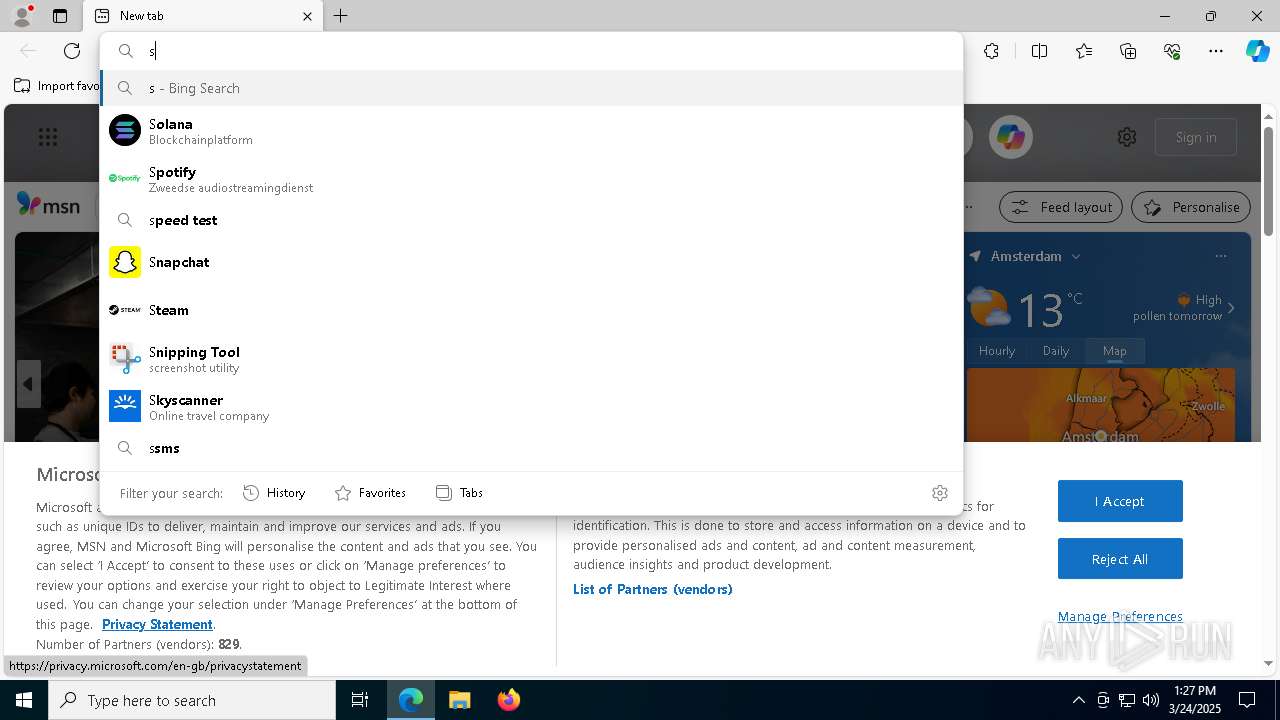The image size is (1280, 720).
Task: Show hidden tray icons chevron
Action: (x=1079, y=700)
